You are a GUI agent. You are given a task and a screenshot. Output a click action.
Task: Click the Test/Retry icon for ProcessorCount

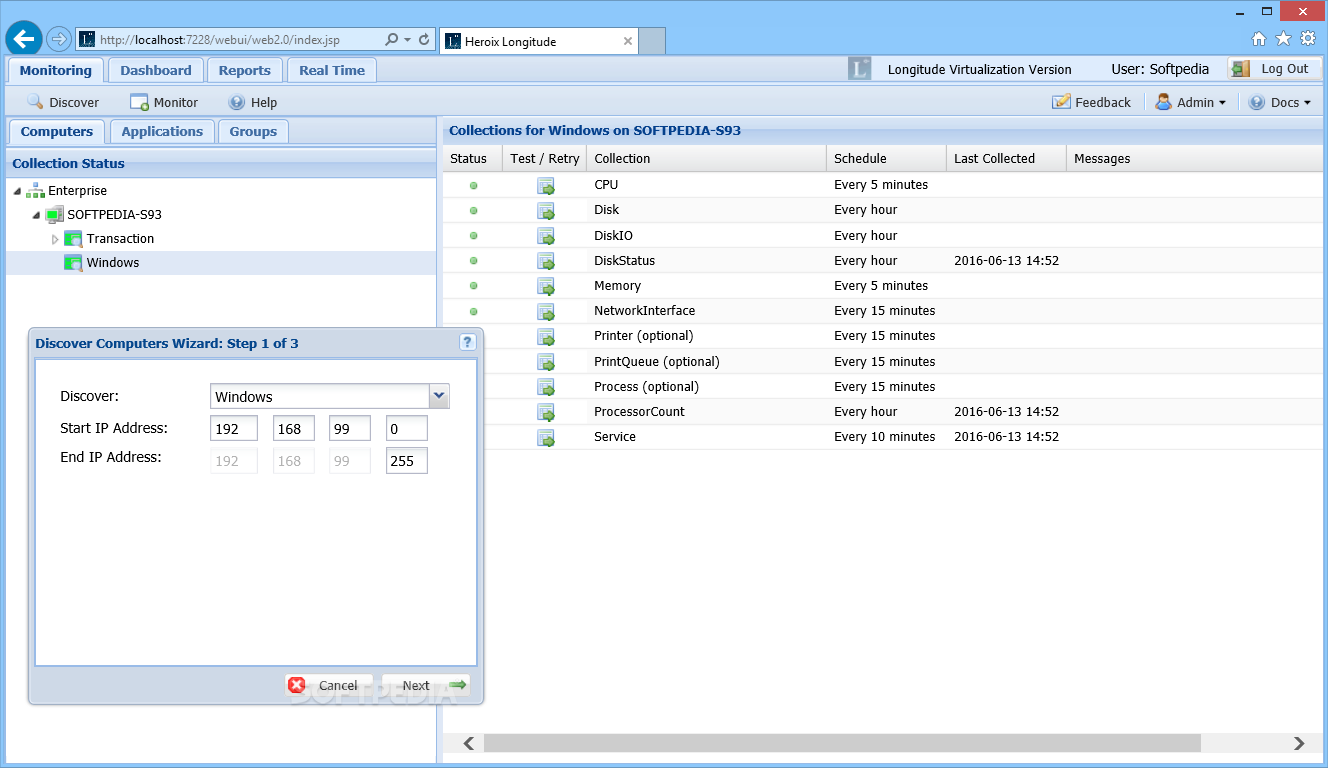pos(546,412)
